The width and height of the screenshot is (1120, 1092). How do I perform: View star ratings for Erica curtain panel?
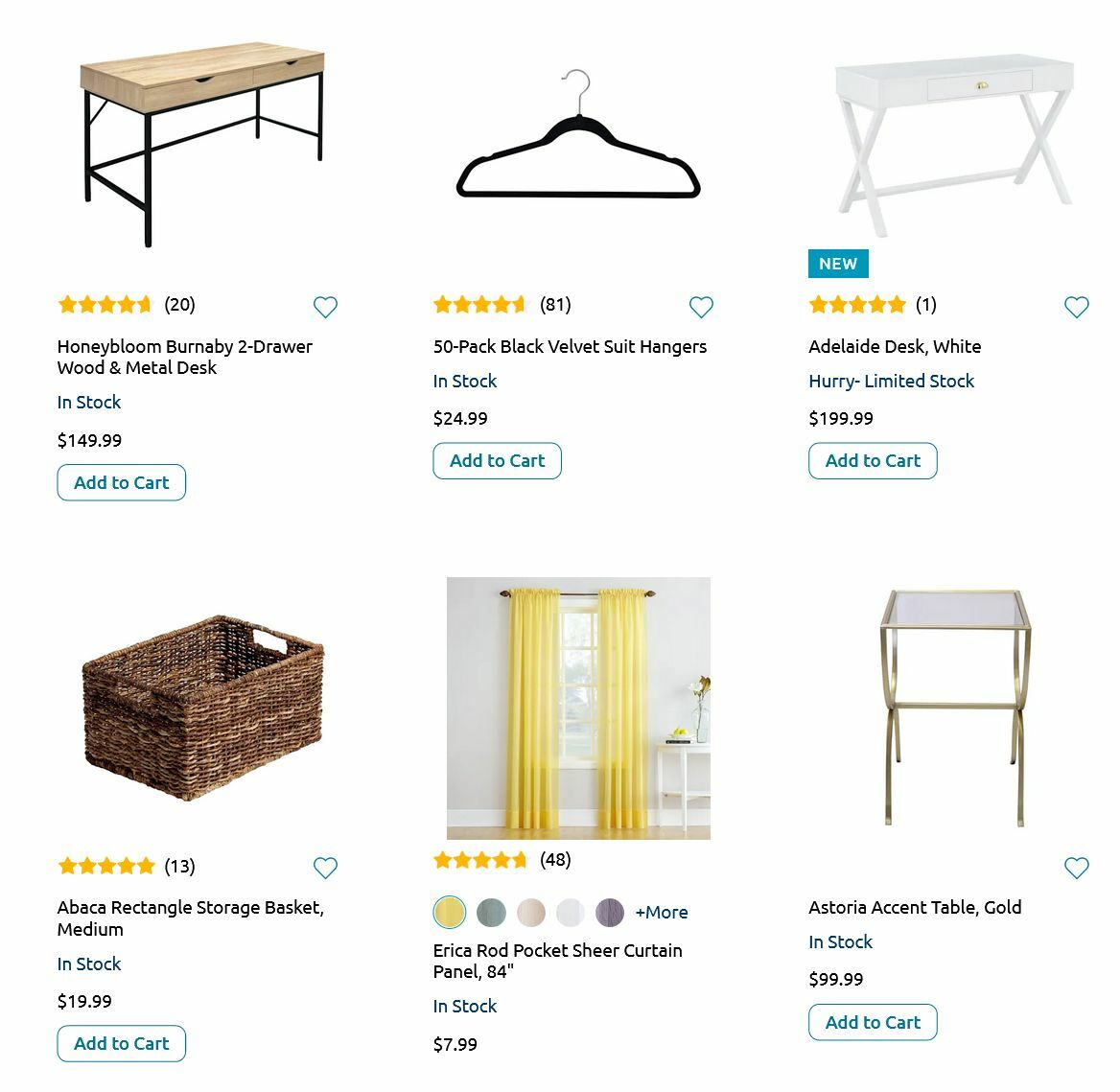coord(480,860)
